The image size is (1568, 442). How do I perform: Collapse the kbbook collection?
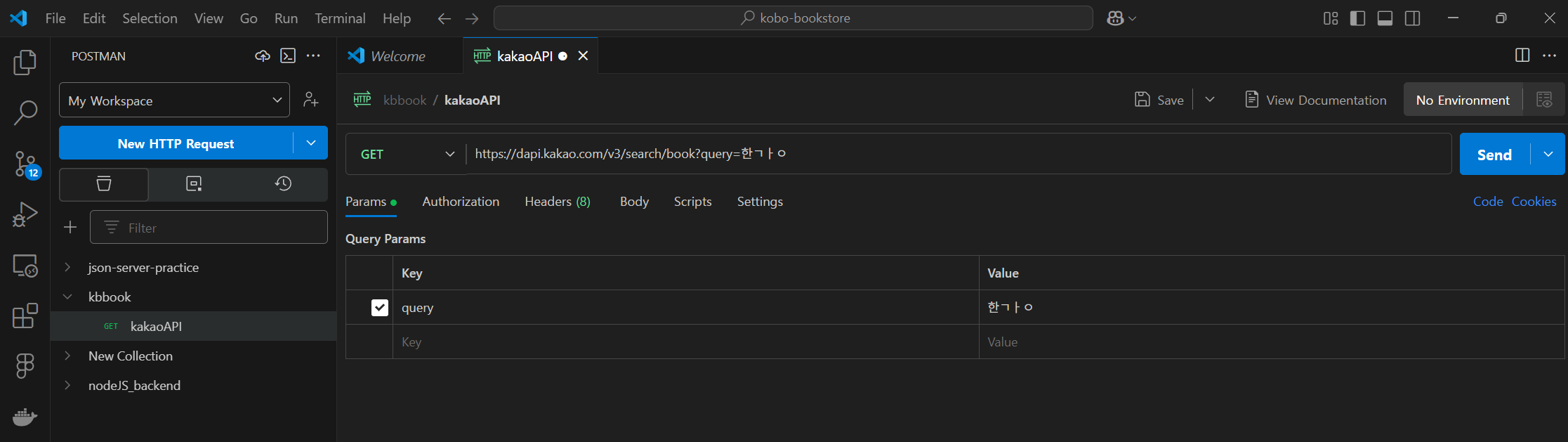pyautogui.click(x=67, y=297)
